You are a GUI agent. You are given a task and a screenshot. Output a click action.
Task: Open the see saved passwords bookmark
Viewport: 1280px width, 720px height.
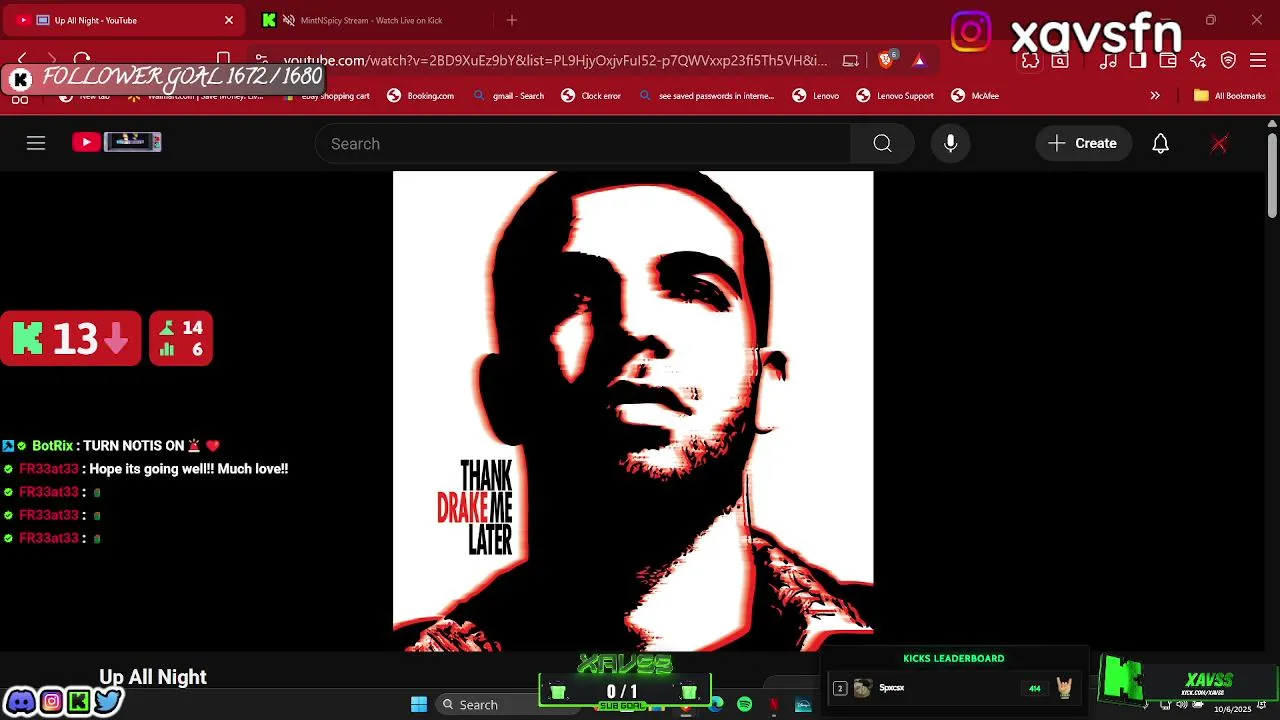coord(707,96)
